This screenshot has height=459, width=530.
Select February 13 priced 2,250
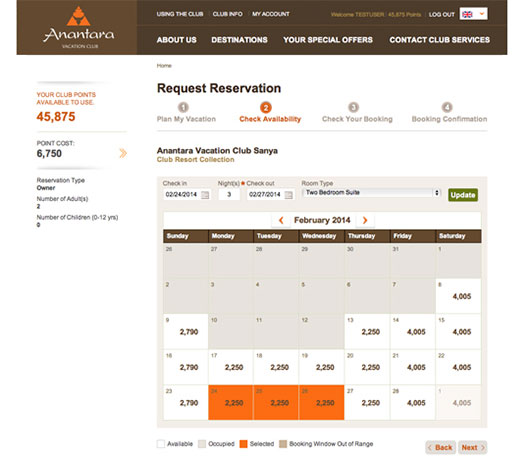pos(367,332)
